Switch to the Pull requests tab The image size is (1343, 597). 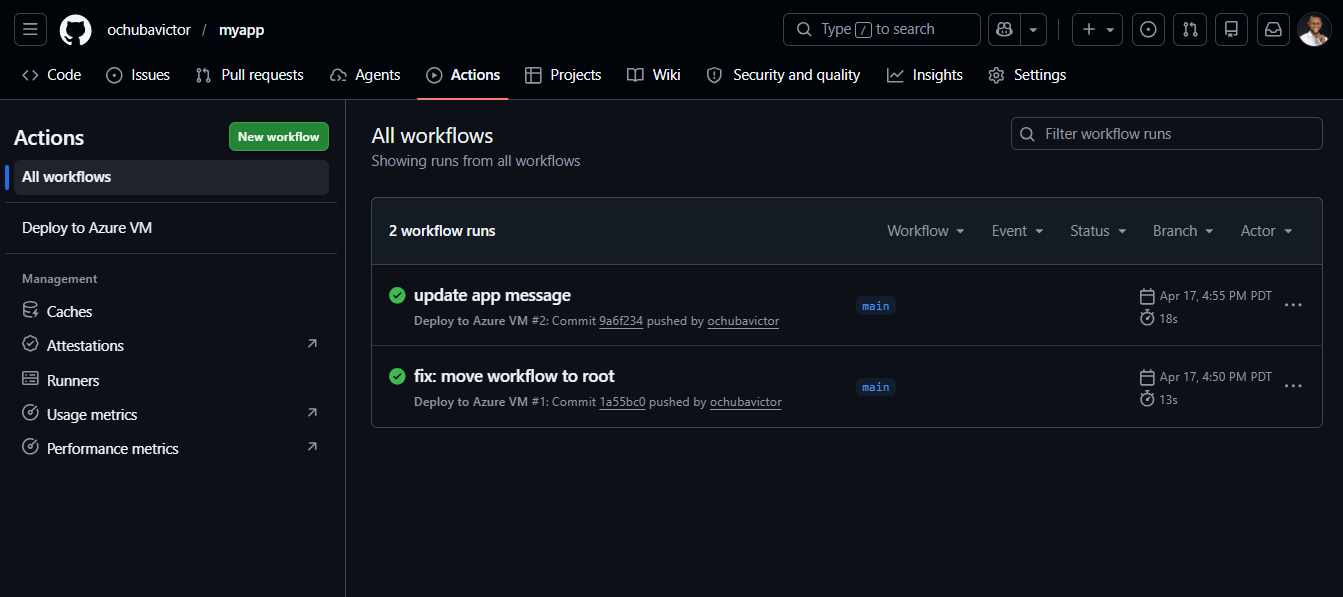point(249,75)
